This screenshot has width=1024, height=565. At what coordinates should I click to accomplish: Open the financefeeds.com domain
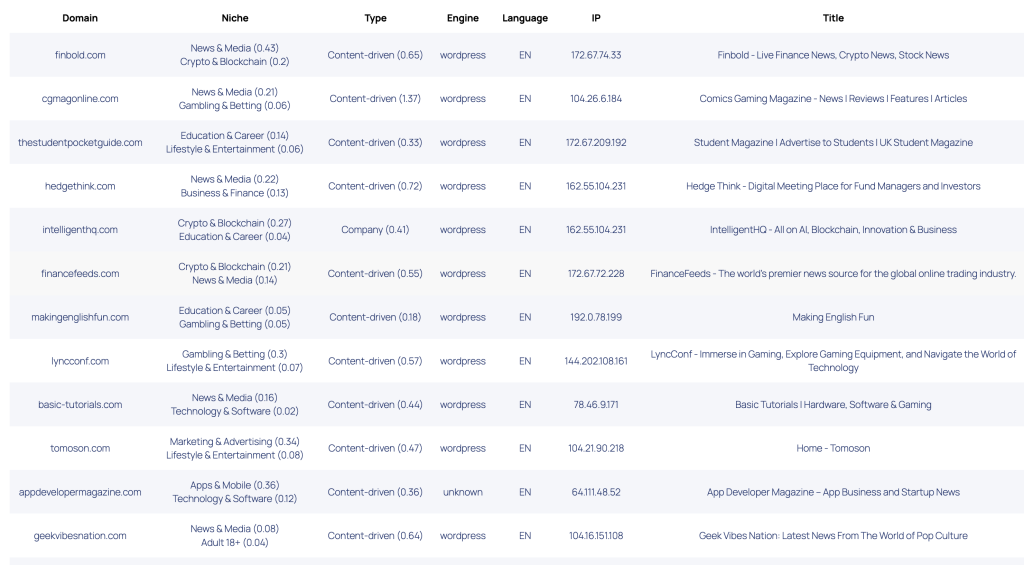[80, 274]
